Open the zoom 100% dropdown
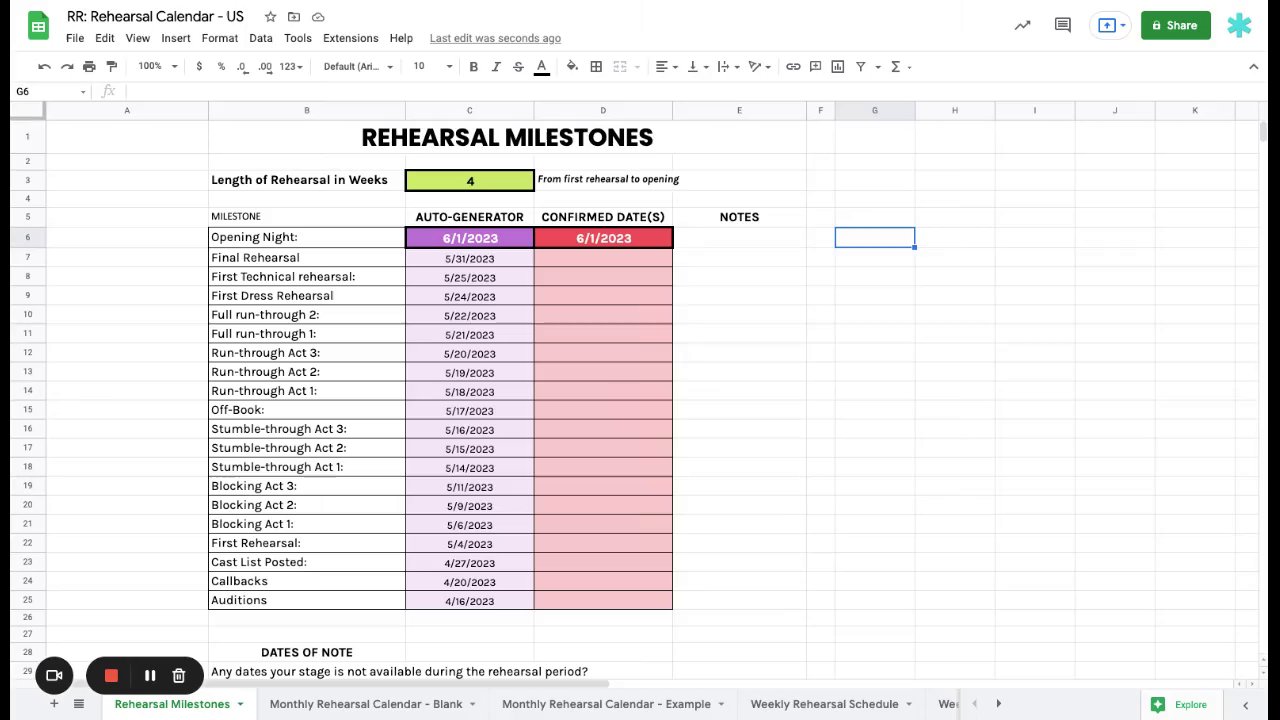Viewport: 1280px width, 720px height. point(158,67)
